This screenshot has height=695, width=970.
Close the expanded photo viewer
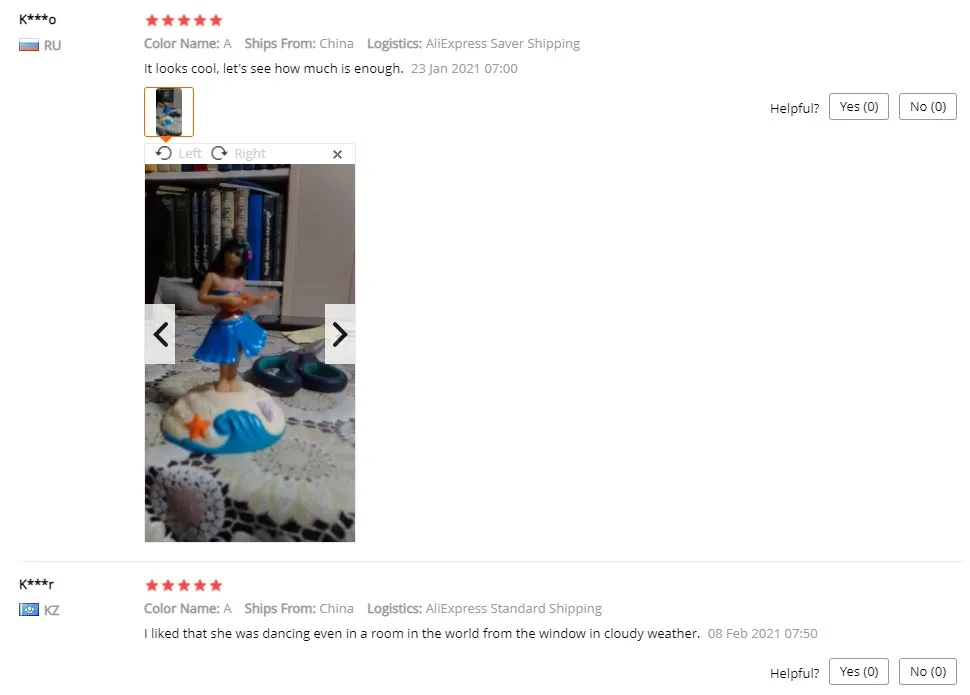[337, 154]
